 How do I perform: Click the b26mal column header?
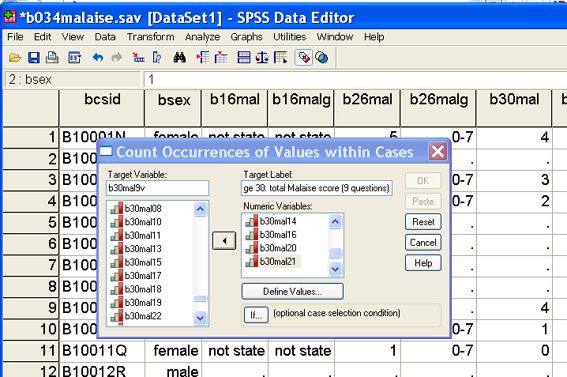coord(367,108)
